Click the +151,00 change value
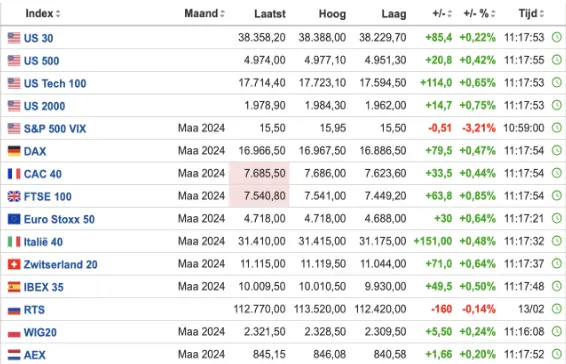Screen dimensions: 566x364 433,241
